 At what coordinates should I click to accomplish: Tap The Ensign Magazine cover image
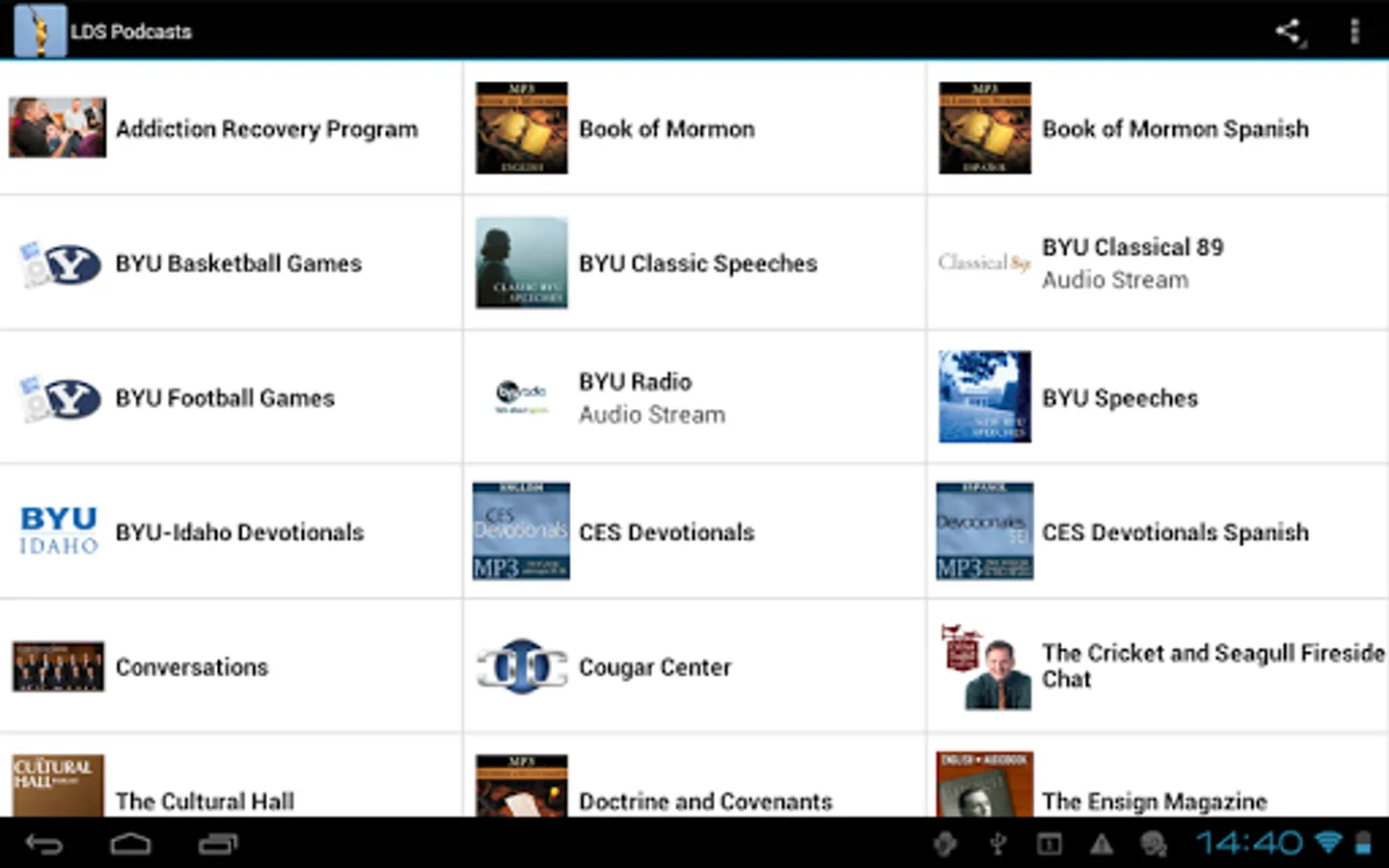[985, 785]
